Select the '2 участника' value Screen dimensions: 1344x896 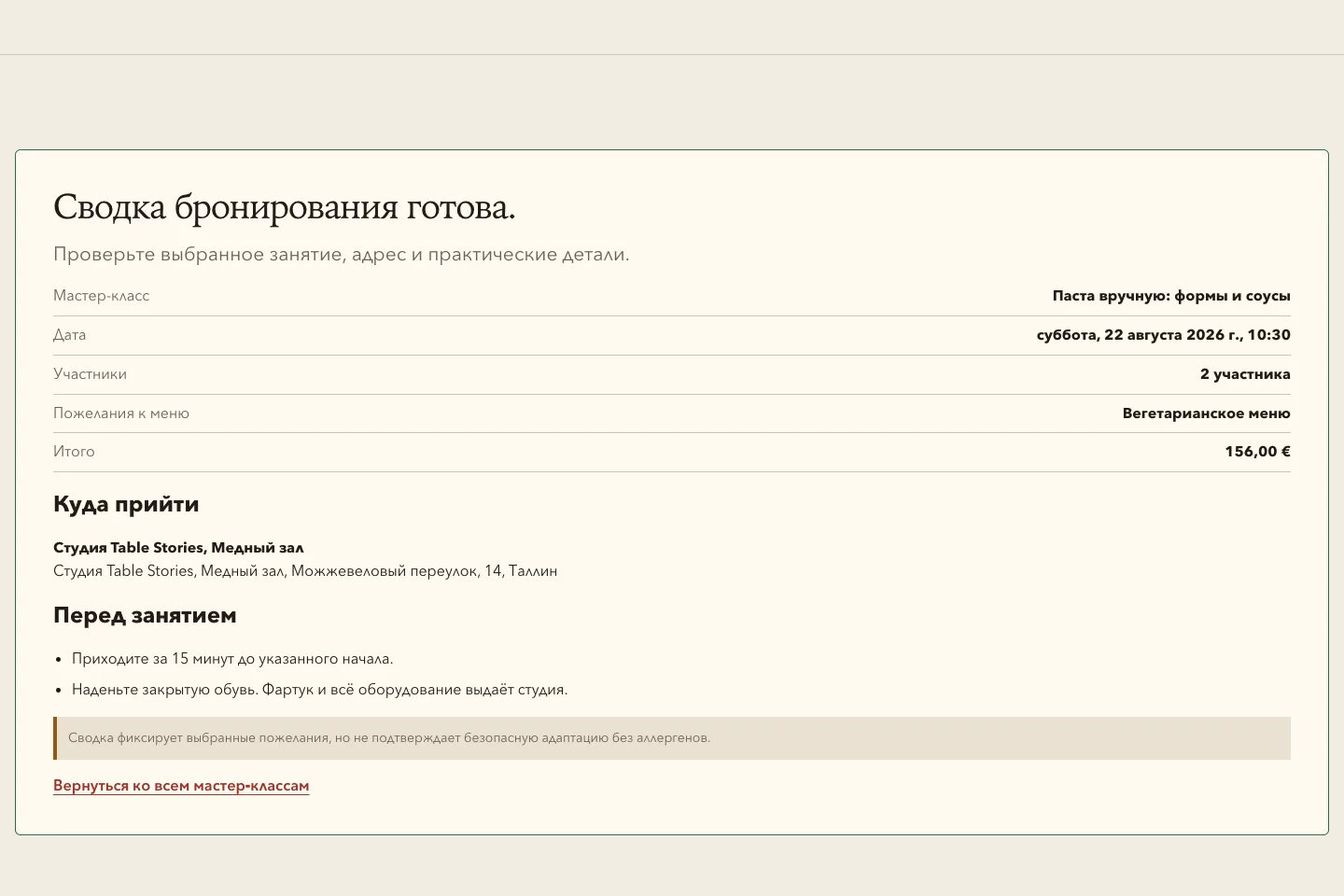point(1245,374)
